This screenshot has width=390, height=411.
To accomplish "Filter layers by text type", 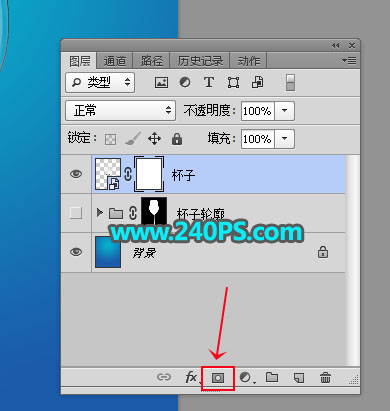I will point(209,82).
